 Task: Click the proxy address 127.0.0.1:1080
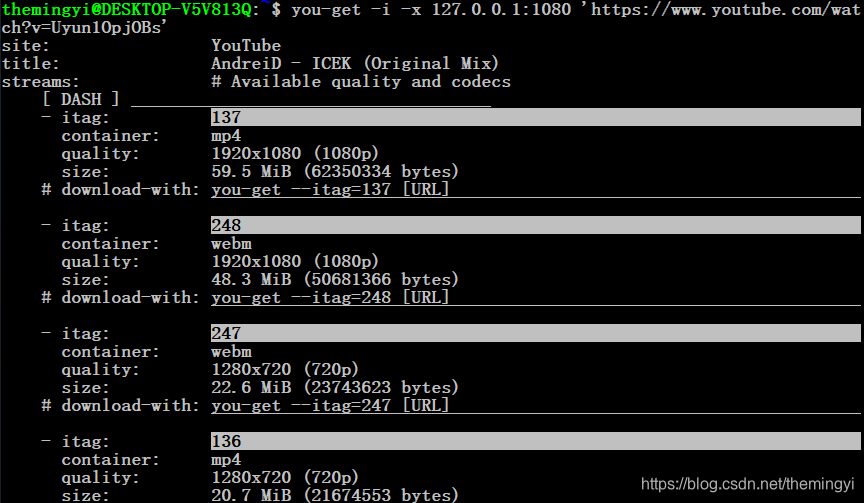pos(501,9)
